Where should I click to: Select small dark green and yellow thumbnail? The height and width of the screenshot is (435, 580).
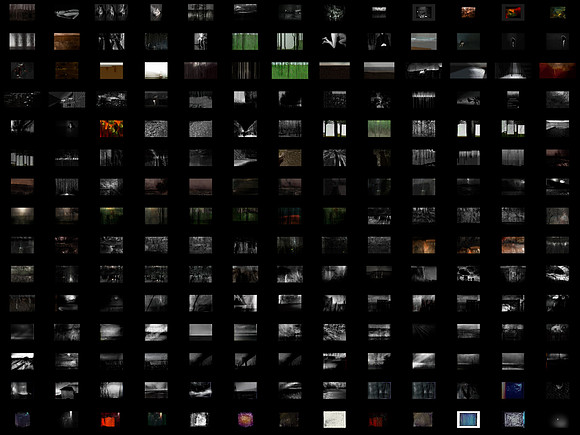pos(557,12)
